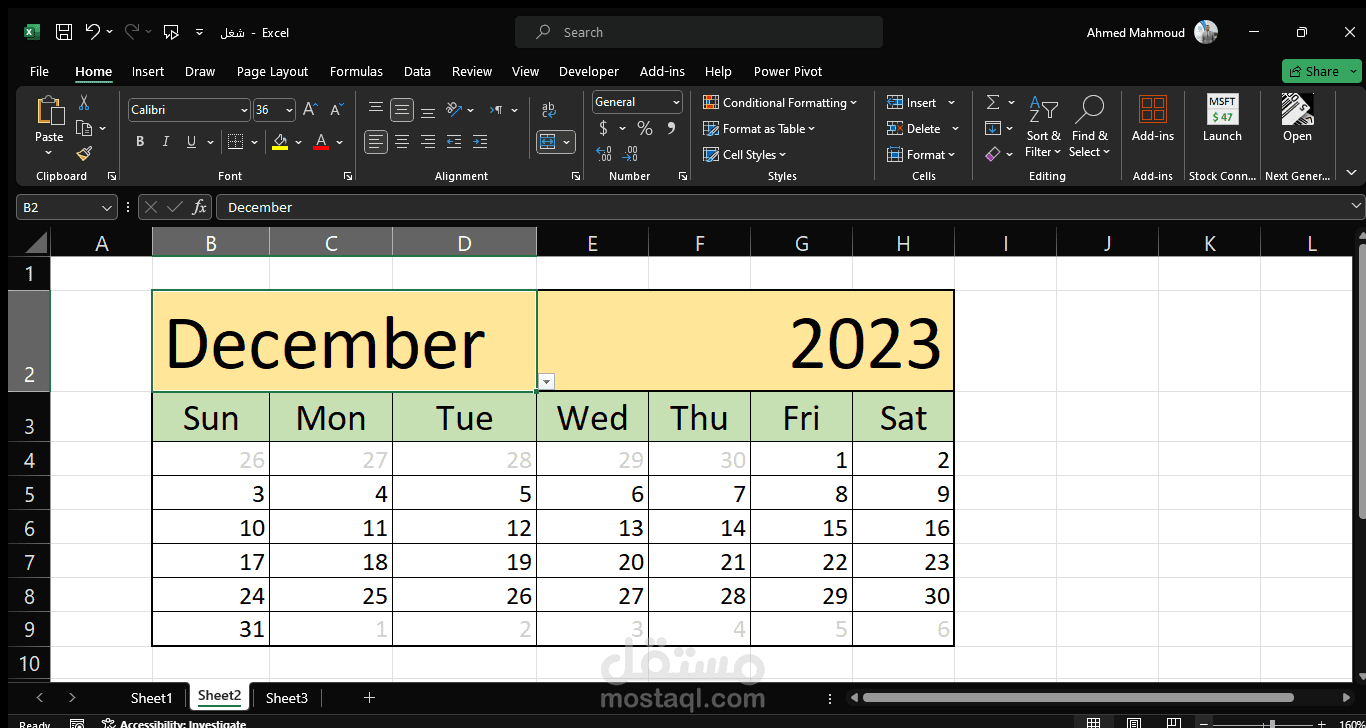
Task: Click the Borders icon
Action: pos(235,142)
